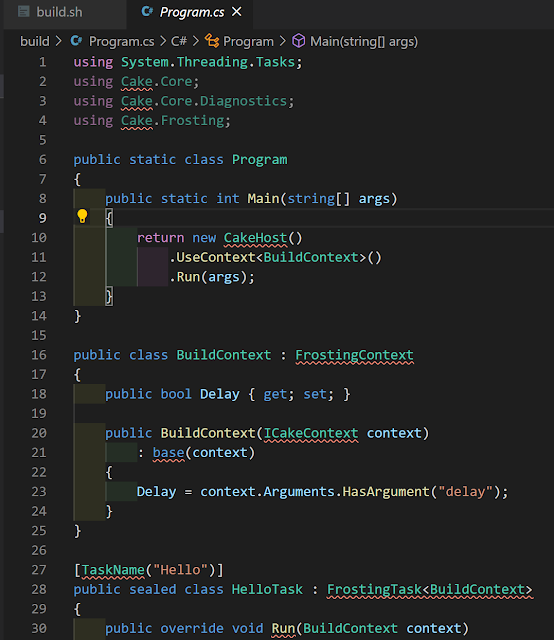Viewport: 554px width, 640px height.
Task: Click the FrostingContext base class name
Action: (x=354, y=355)
